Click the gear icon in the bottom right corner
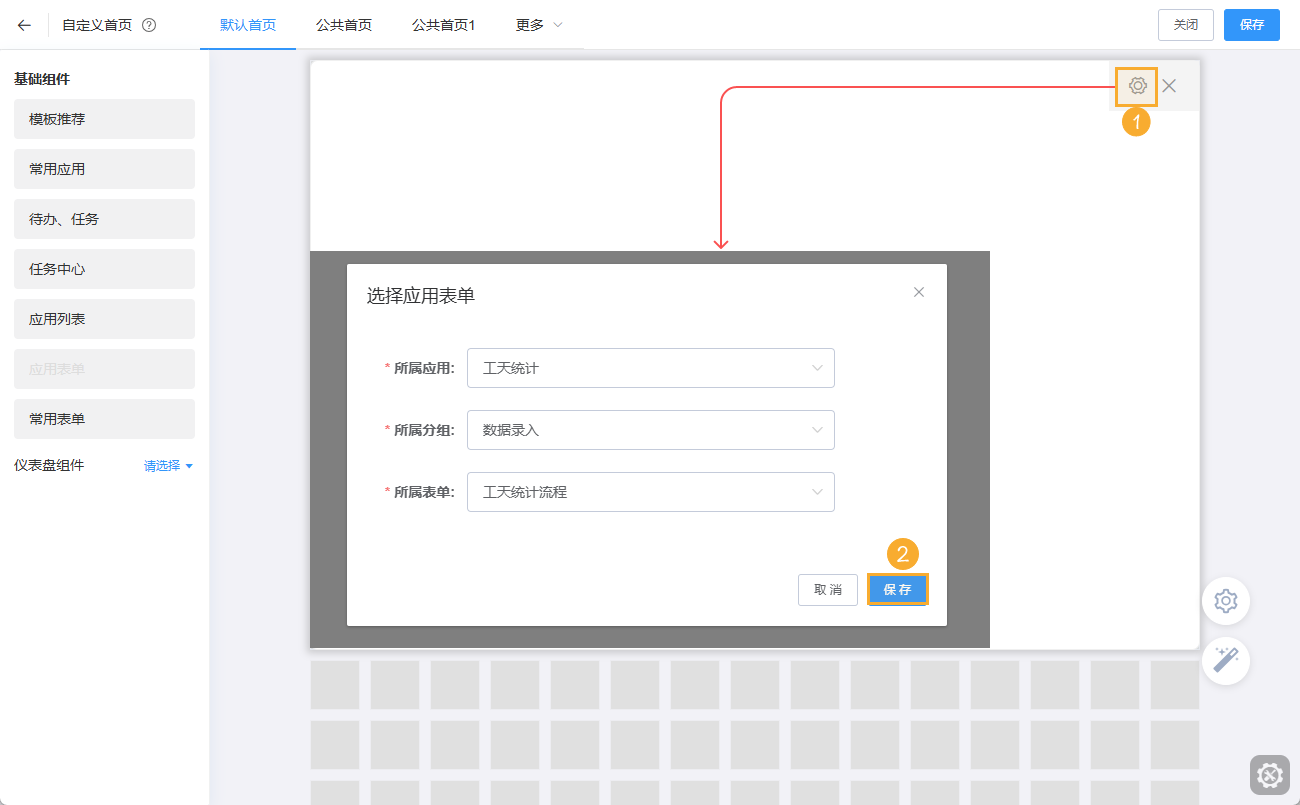 (x=1269, y=775)
